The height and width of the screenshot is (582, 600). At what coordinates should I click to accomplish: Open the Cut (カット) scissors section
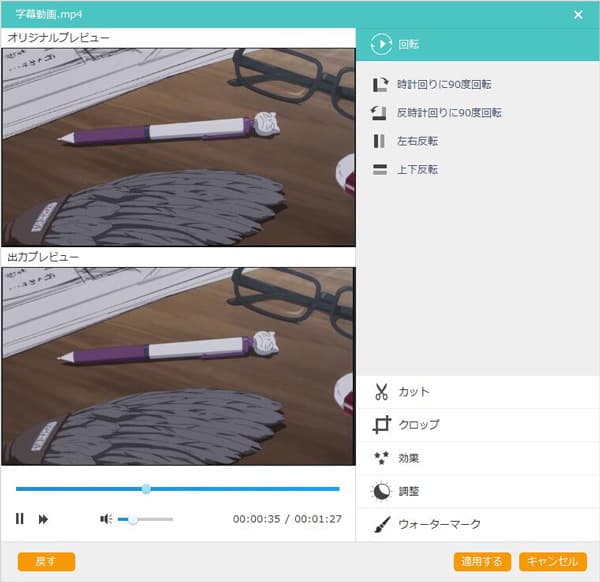381,391
